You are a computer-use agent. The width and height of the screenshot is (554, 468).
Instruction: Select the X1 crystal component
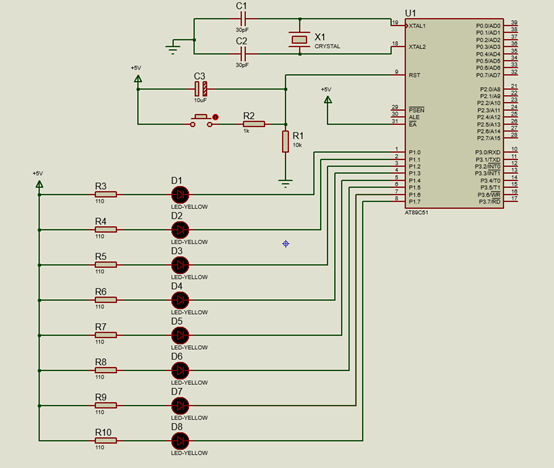point(299,40)
